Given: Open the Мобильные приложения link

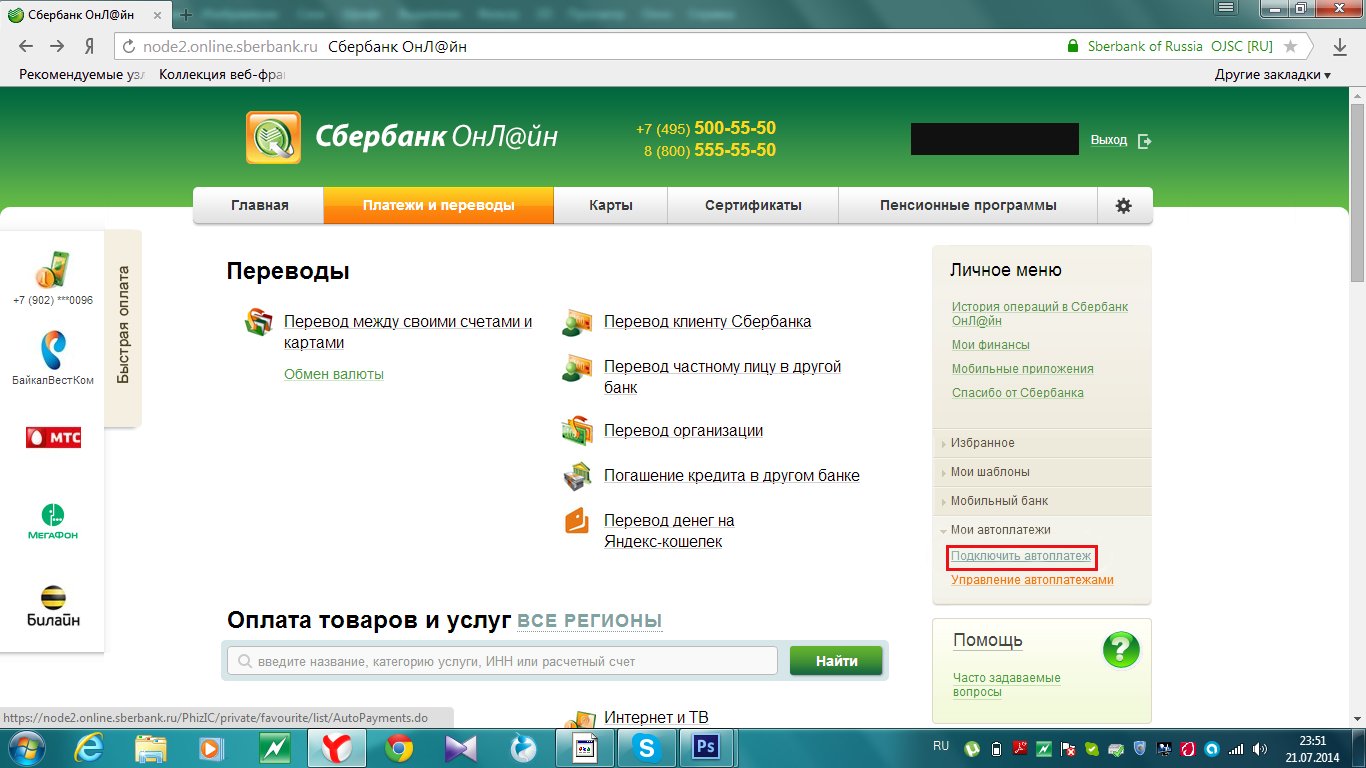Looking at the screenshot, I should pyautogui.click(x=1023, y=369).
